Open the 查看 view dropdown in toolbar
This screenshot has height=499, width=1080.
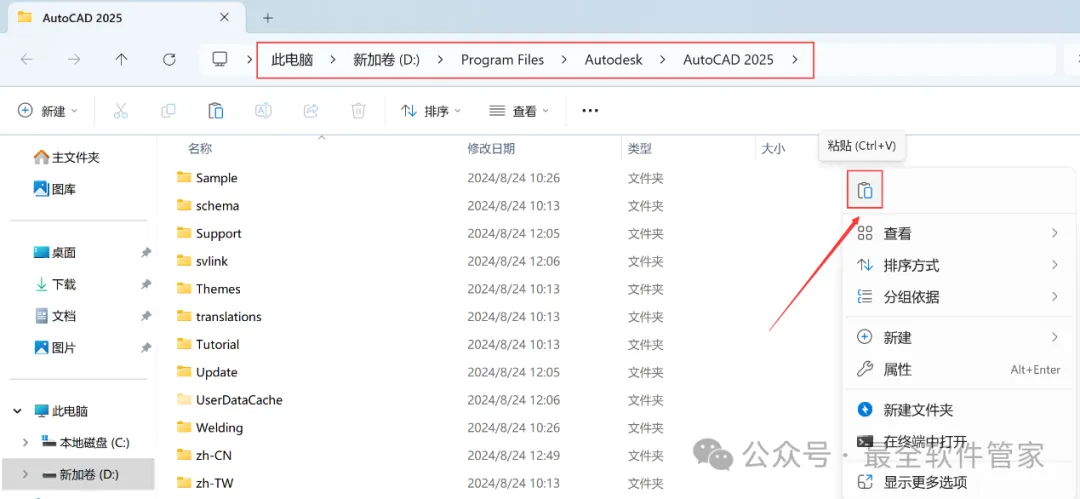coord(519,111)
